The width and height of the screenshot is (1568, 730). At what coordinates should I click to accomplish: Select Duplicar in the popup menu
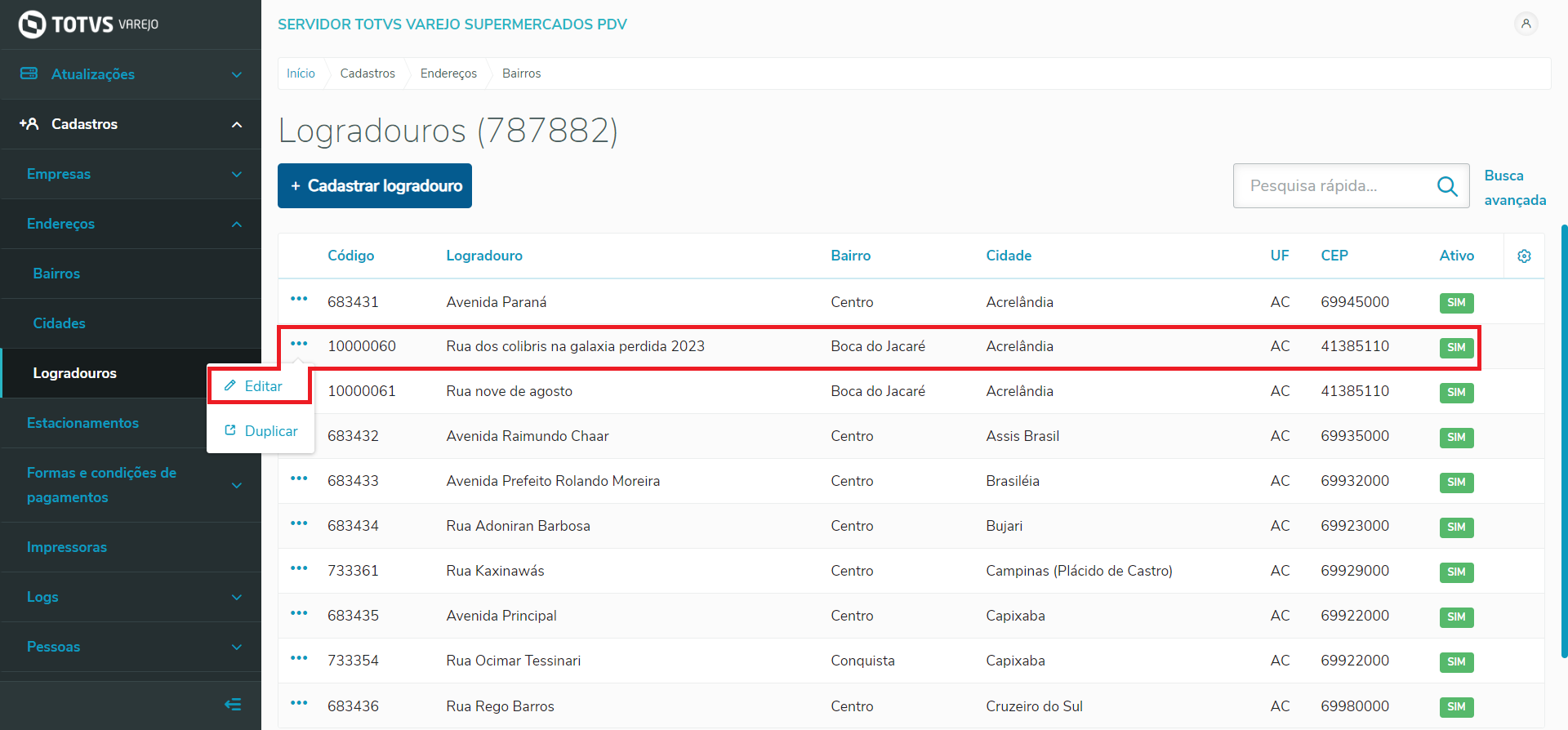(270, 431)
